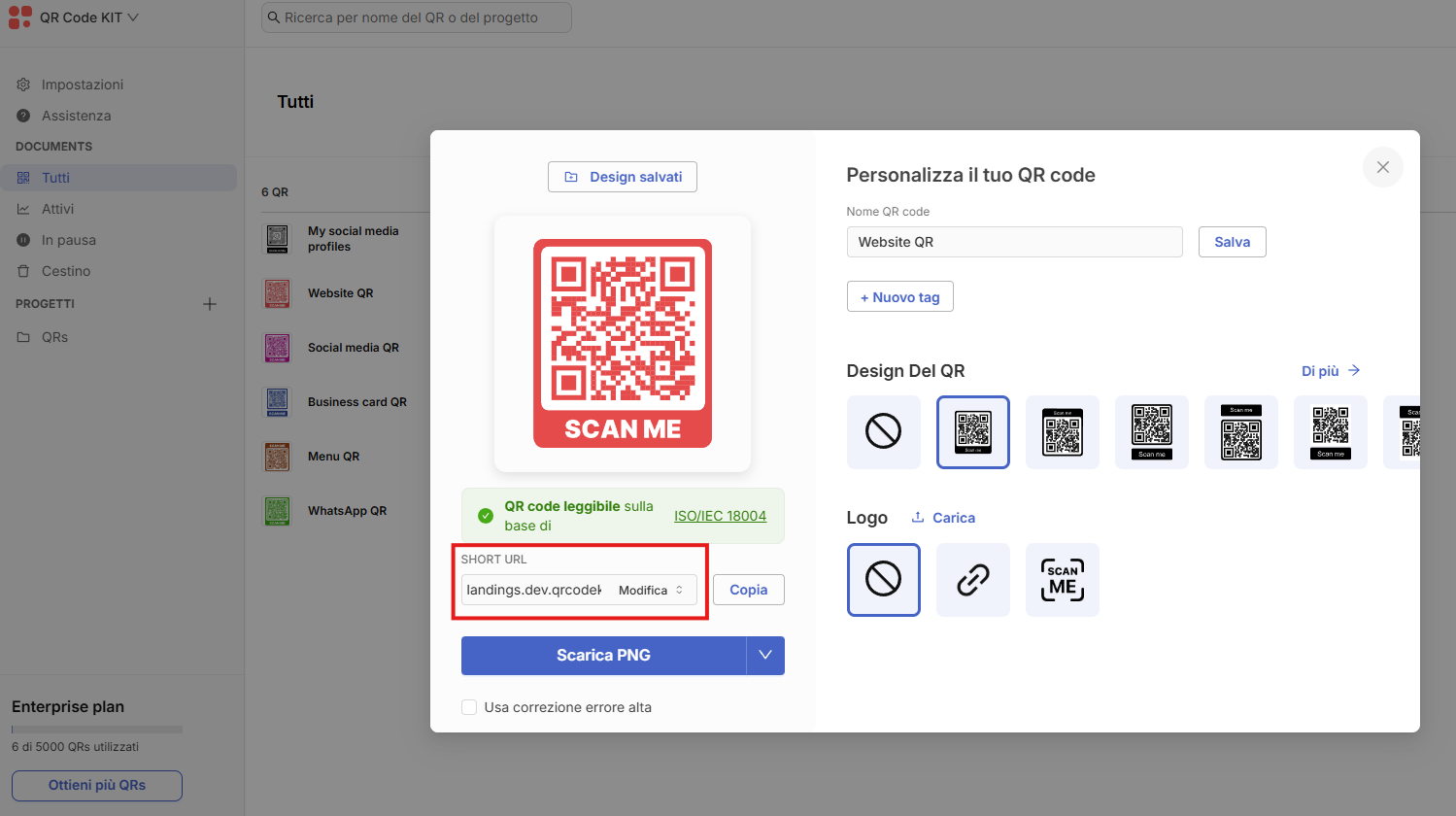The image size is (1456, 816).
Task: Upload a logo with Carica
Action: (x=943, y=518)
